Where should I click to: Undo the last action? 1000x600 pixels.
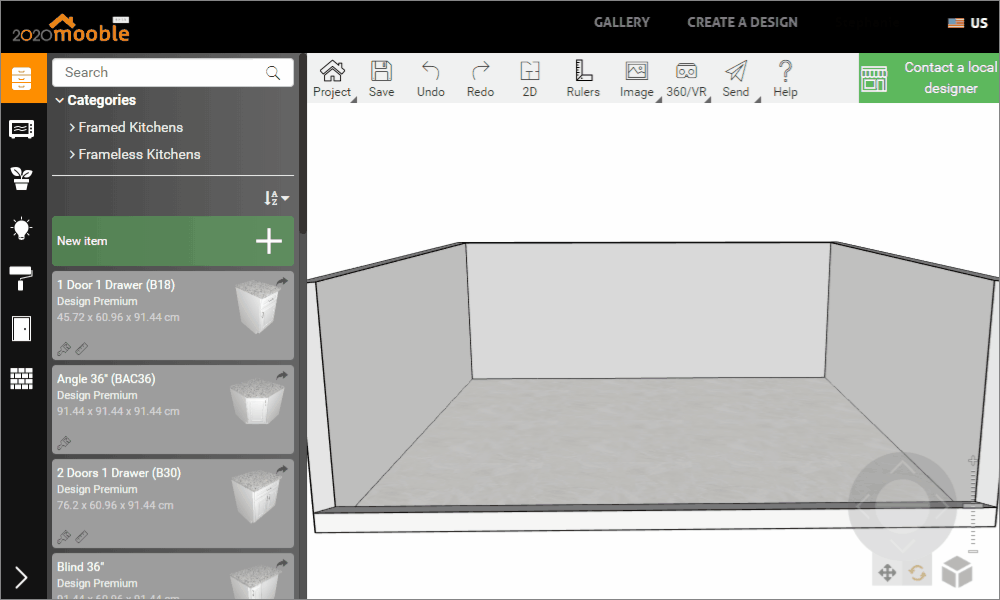(431, 79)
